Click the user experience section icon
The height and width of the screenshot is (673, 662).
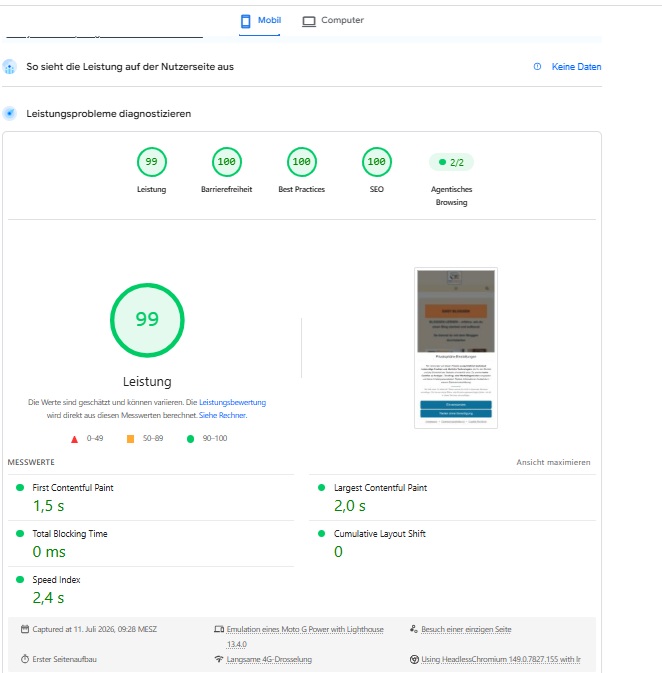(x=9, y=67)
